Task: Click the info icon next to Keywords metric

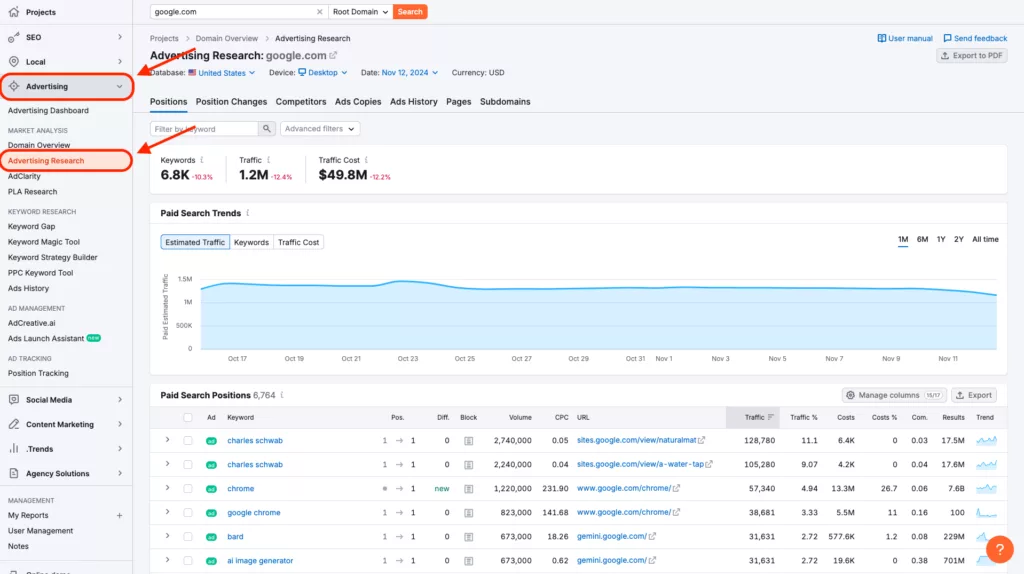Action: click(202, 160)
